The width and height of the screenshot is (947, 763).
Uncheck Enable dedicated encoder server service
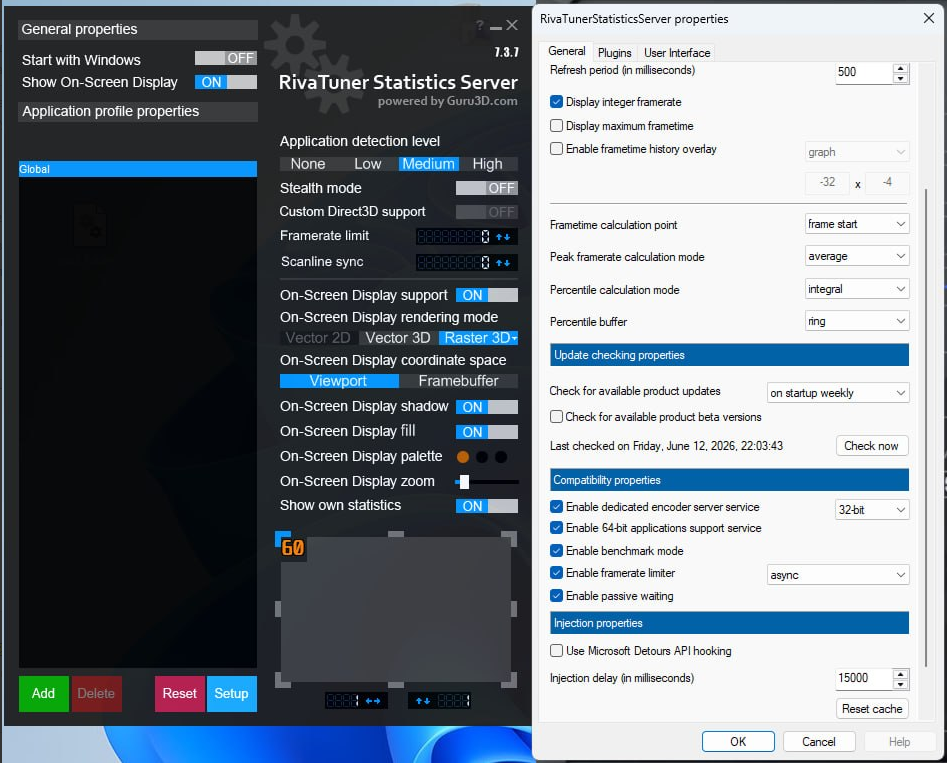(x=556, y=506)
